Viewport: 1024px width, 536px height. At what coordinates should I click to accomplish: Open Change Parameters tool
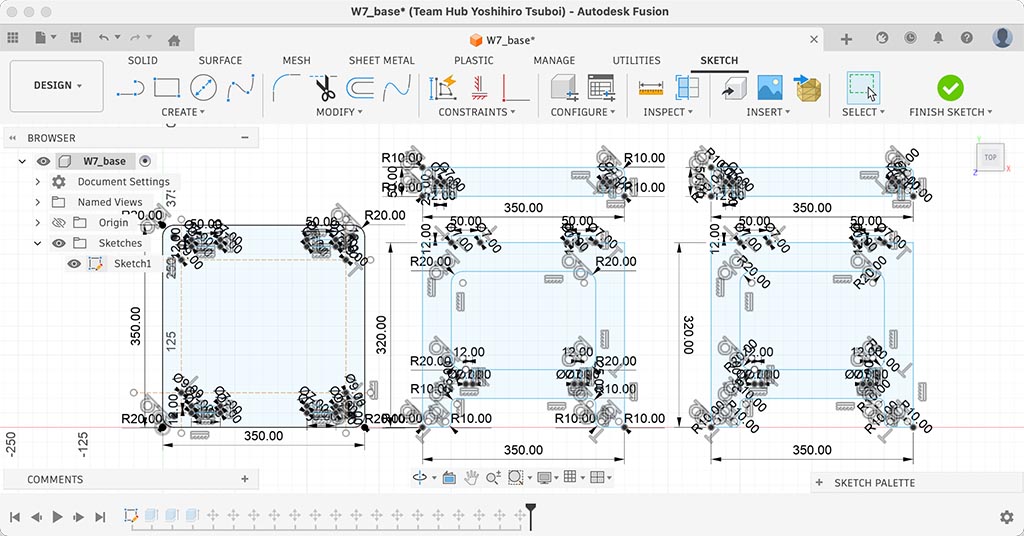coord(601,87)
